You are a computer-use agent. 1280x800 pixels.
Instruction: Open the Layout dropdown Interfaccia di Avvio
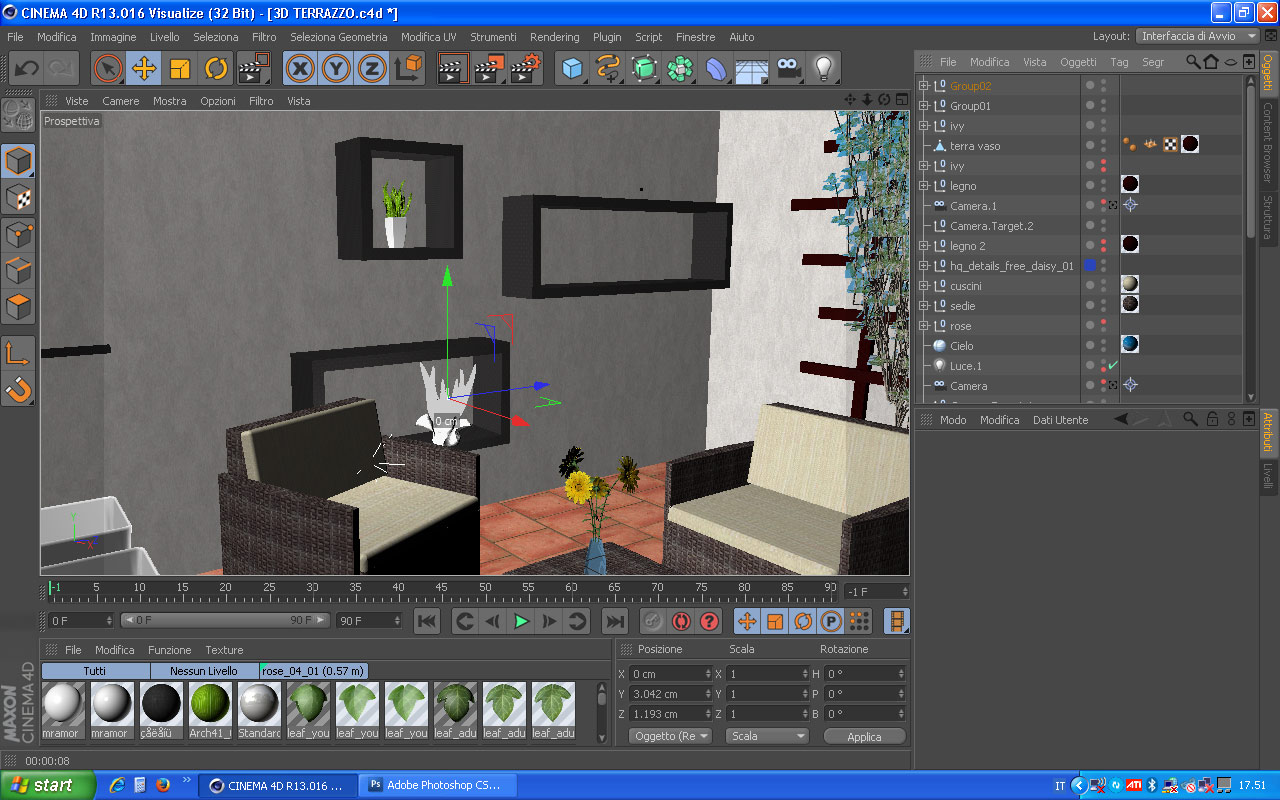pos(1198,36)
